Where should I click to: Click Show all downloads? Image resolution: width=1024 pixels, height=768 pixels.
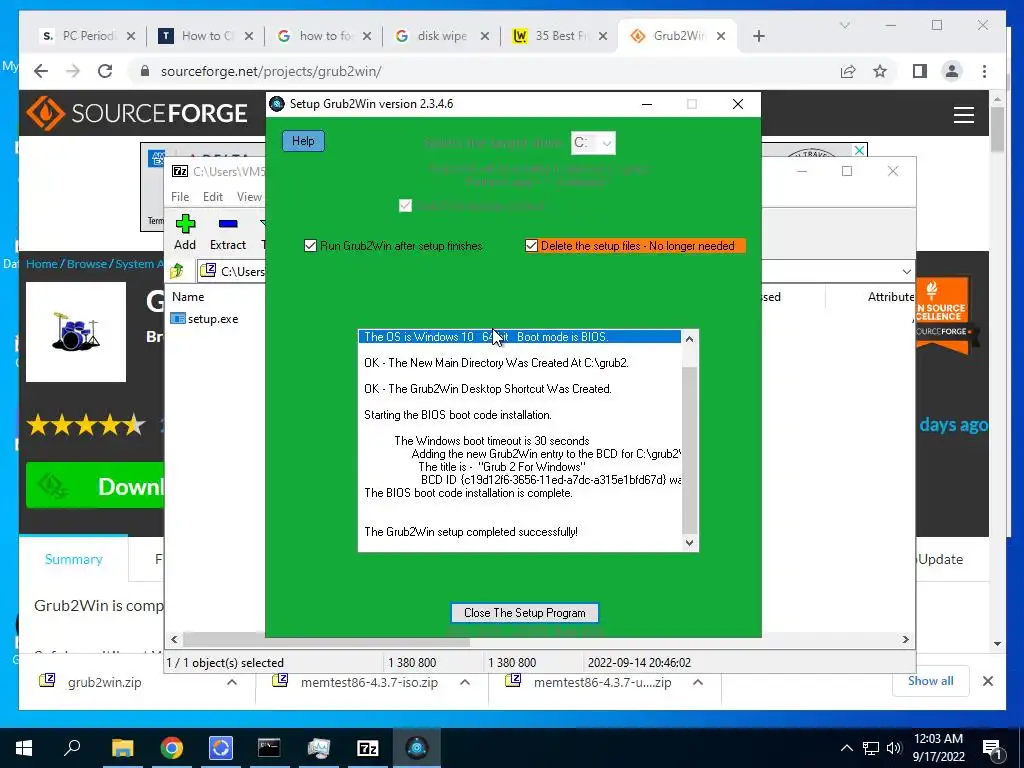[x=931, y=681]
